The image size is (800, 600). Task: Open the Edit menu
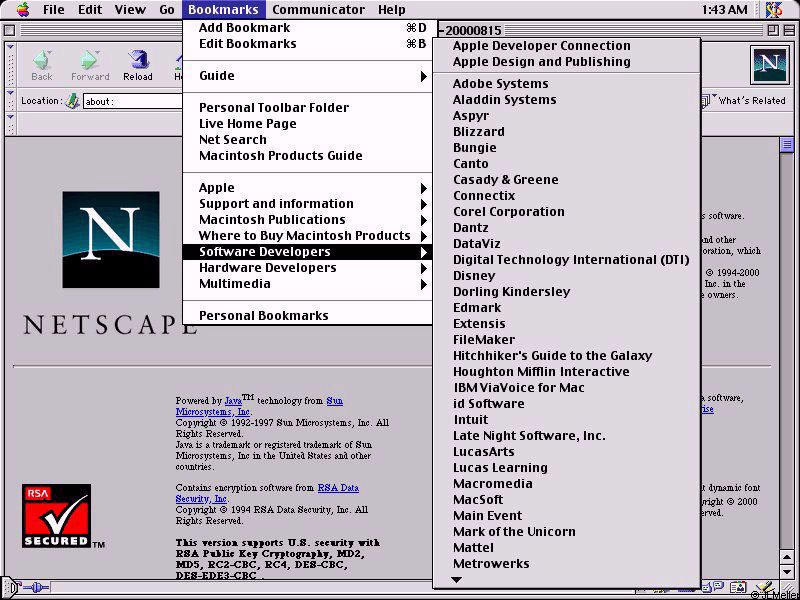pos(90,9)
